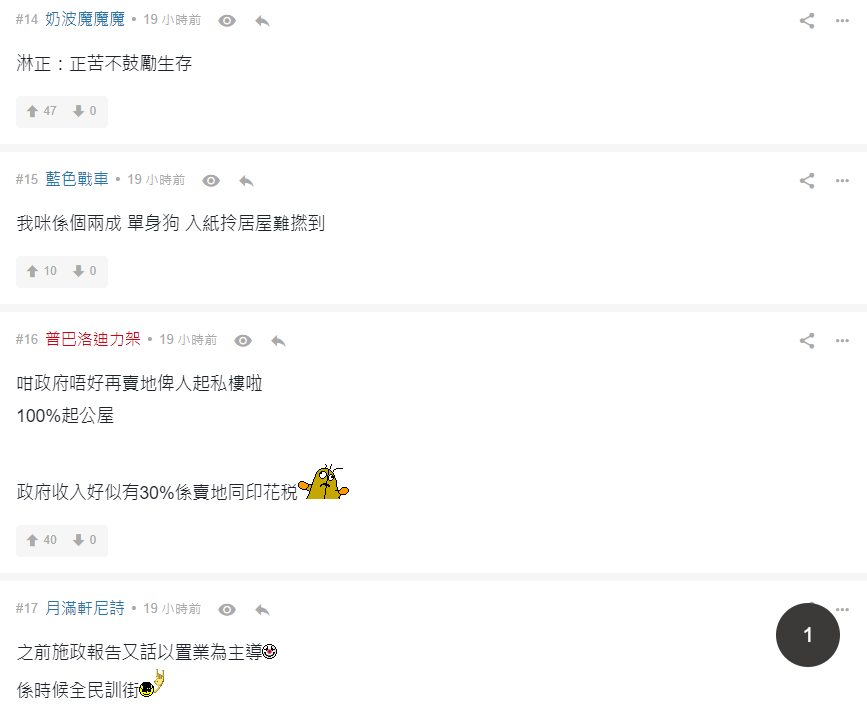This screenshot has width=867, height=722.
Task: Open more options menu for comment #16
Action: click(x=842, y=341)
